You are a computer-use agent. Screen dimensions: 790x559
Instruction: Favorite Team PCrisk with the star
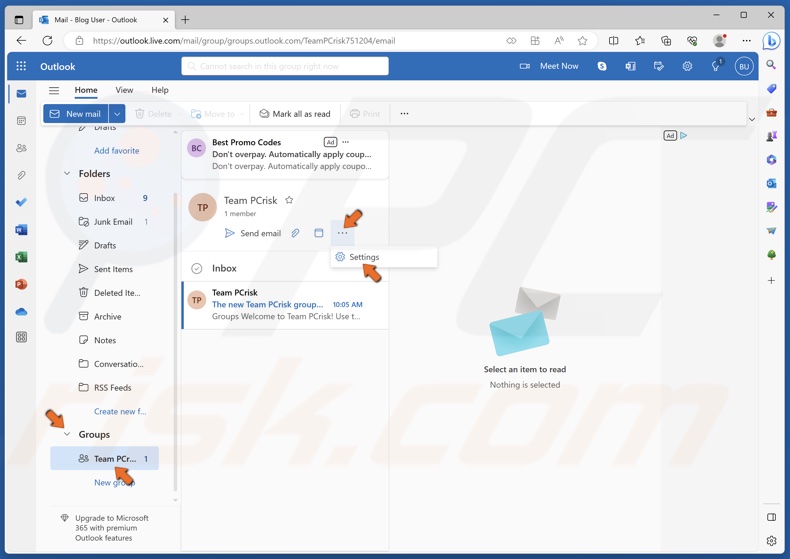[x=289, y=200]
